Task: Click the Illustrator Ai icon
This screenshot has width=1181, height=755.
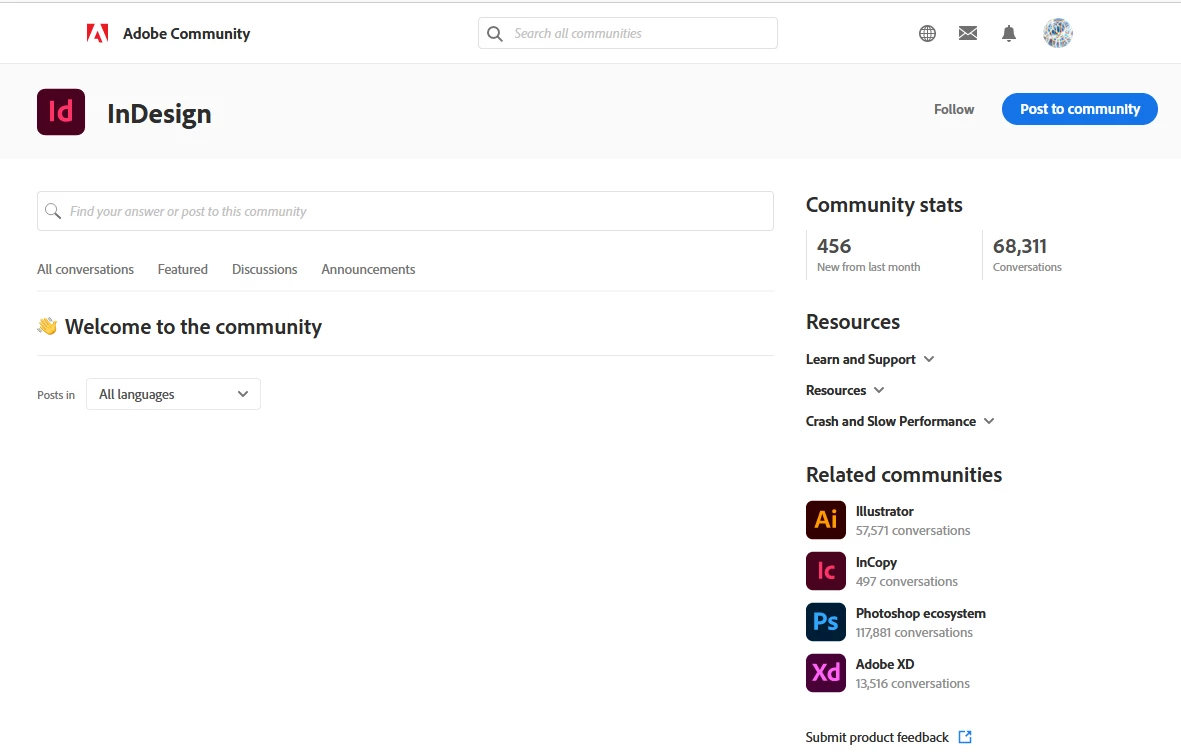Action: (825, 520)
